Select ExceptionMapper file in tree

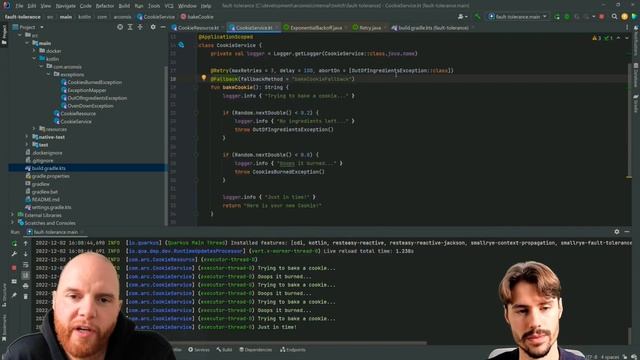(x=83, y=90)
